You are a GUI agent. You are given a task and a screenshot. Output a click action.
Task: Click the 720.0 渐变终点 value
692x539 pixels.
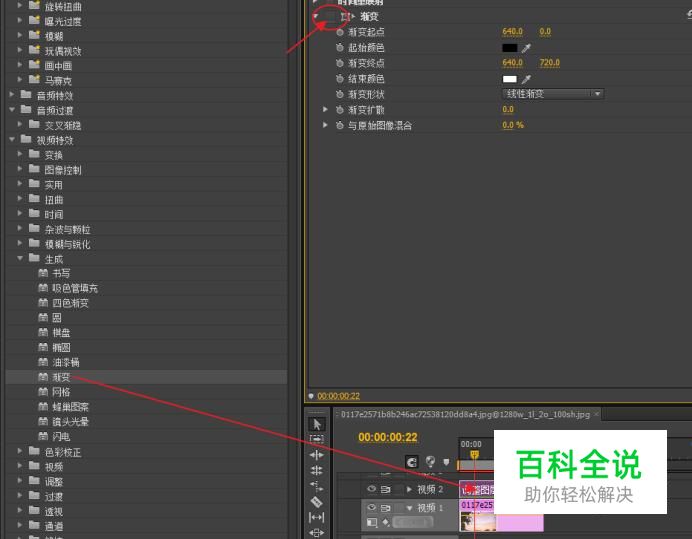click(549, 63)
